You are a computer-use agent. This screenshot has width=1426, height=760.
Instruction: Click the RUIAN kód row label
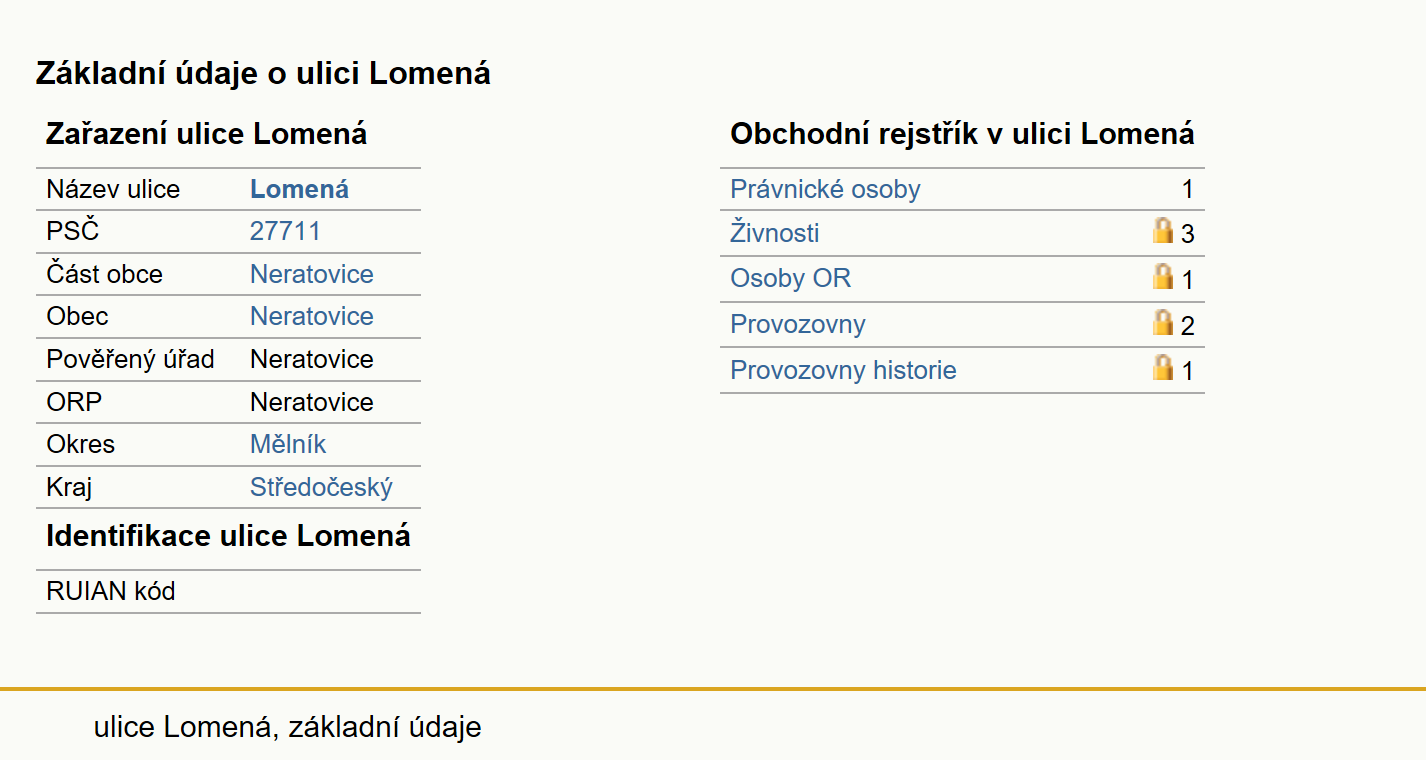tap(111, 591)
